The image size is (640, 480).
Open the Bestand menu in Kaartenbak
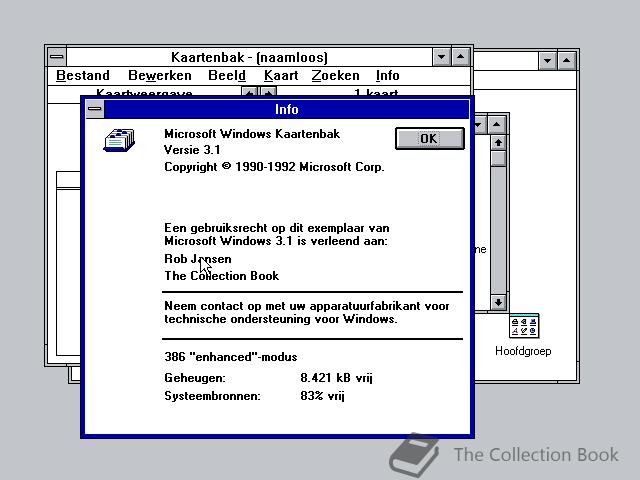click(83, 76)
